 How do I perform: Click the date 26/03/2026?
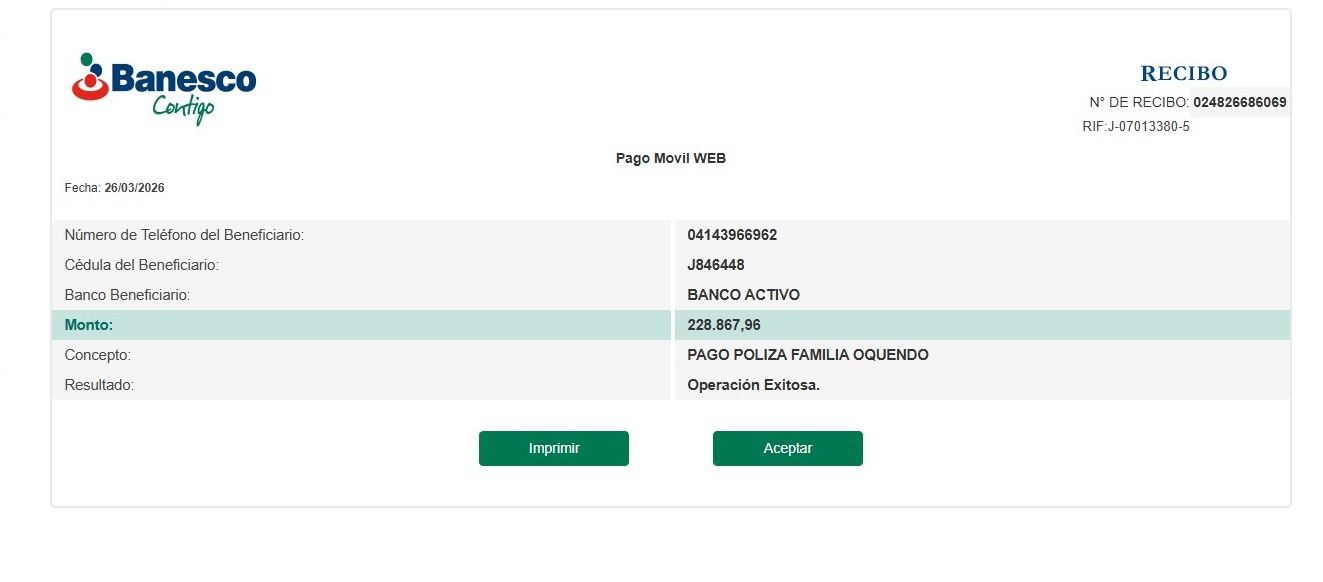pyautogui.click(x=134, y=188)
